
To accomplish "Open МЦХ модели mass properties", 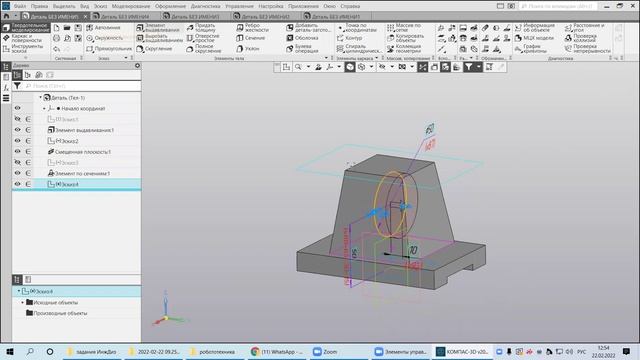I will [534, 38].
